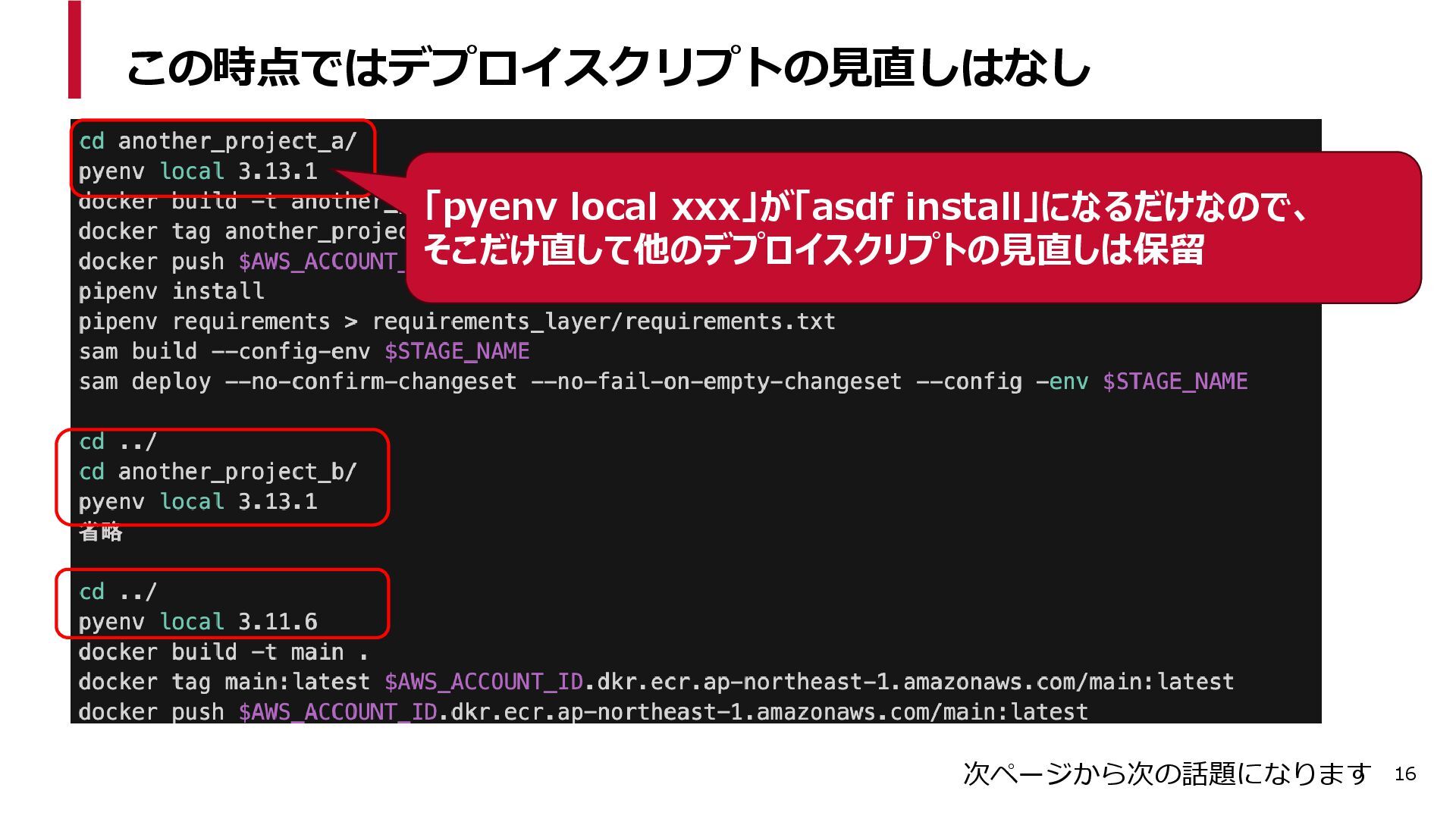The height and width of the screenshot is (819, 1456).
Task: Click the partially hidden 'docker push $AWS_ACCOUNT_' line
Action: pos(242,262)
